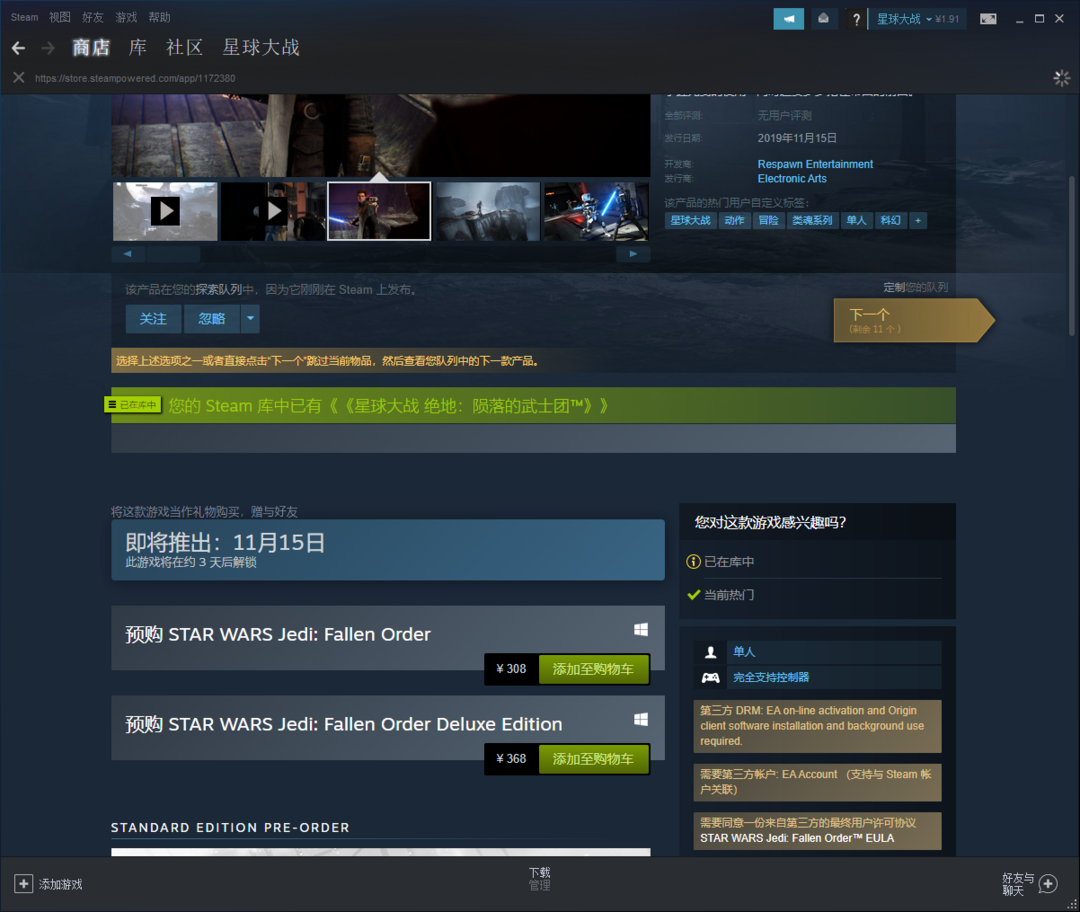Click the 忽略 ignore button
The image size is (1080, 912).
tap(212, 318)
